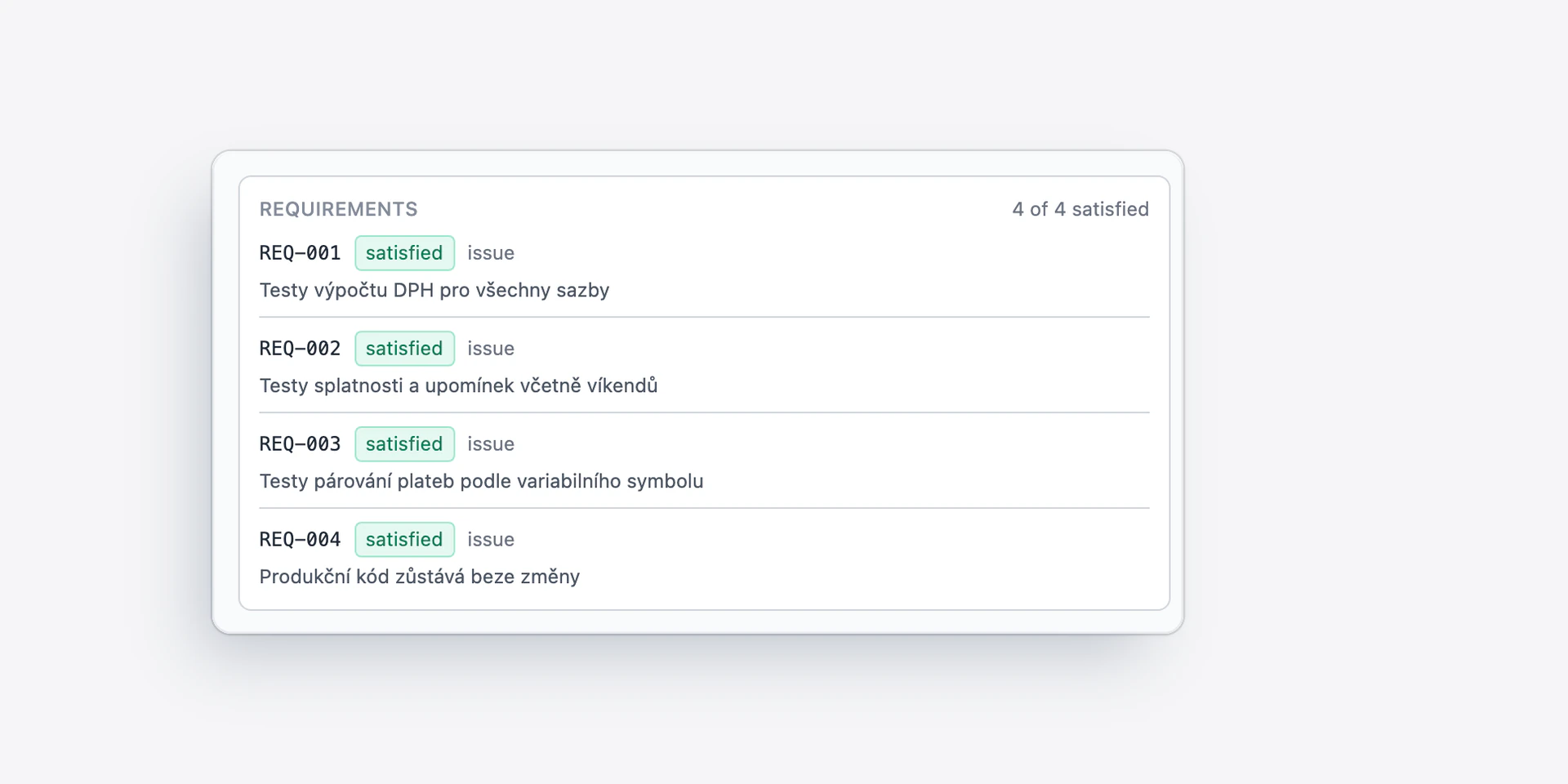Select the satisfied badge for REQ-002
This screenshot has height=784, width=1568.
(x=404, y=349)
